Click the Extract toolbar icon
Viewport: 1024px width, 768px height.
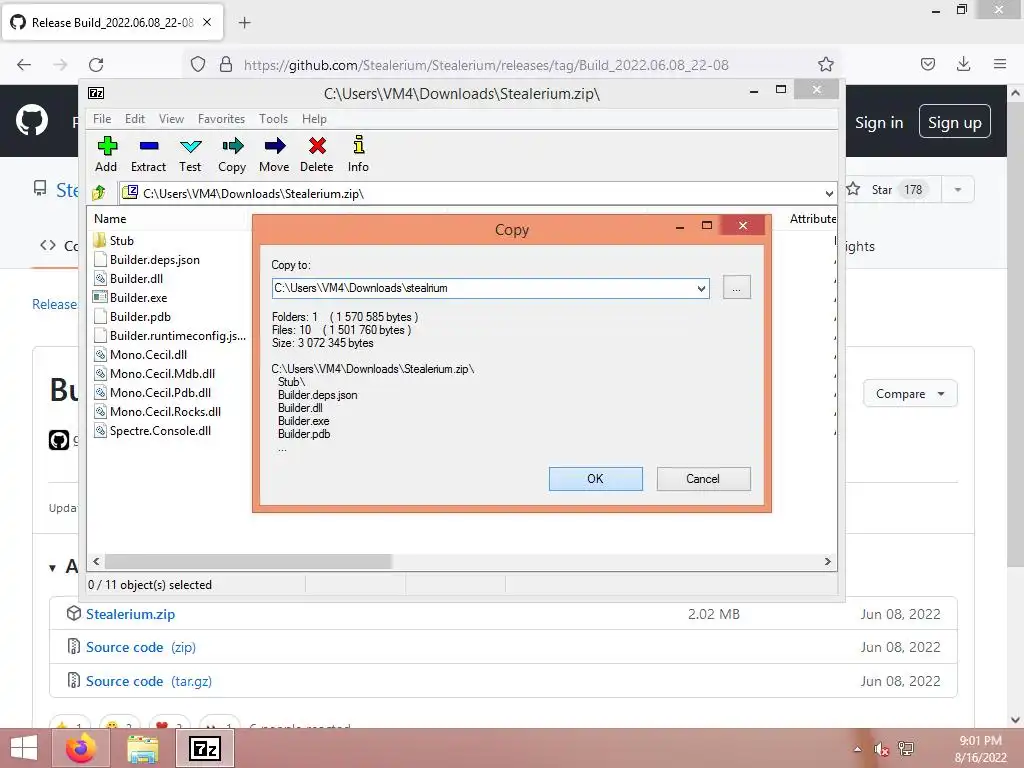149,146
